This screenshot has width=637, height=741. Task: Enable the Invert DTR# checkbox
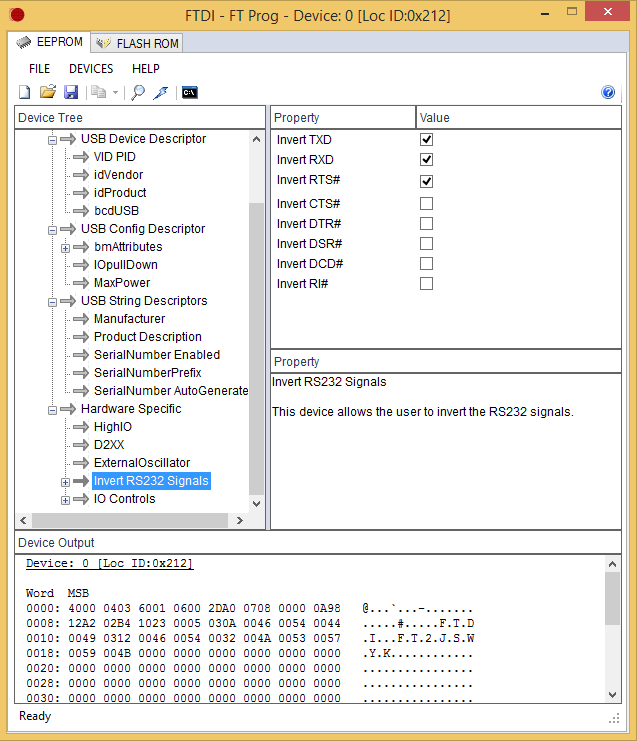pos(426,224)
